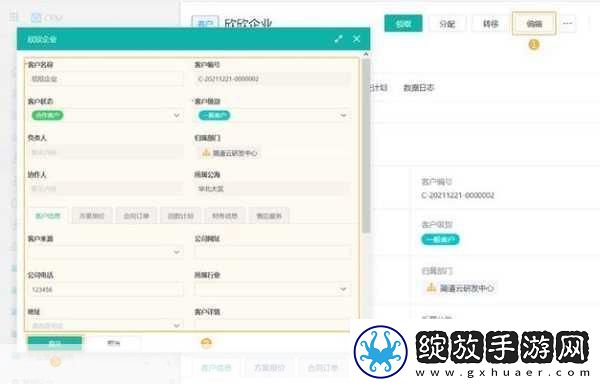
Task: Click the 客户编号 field in dialog
Action: 272,79
